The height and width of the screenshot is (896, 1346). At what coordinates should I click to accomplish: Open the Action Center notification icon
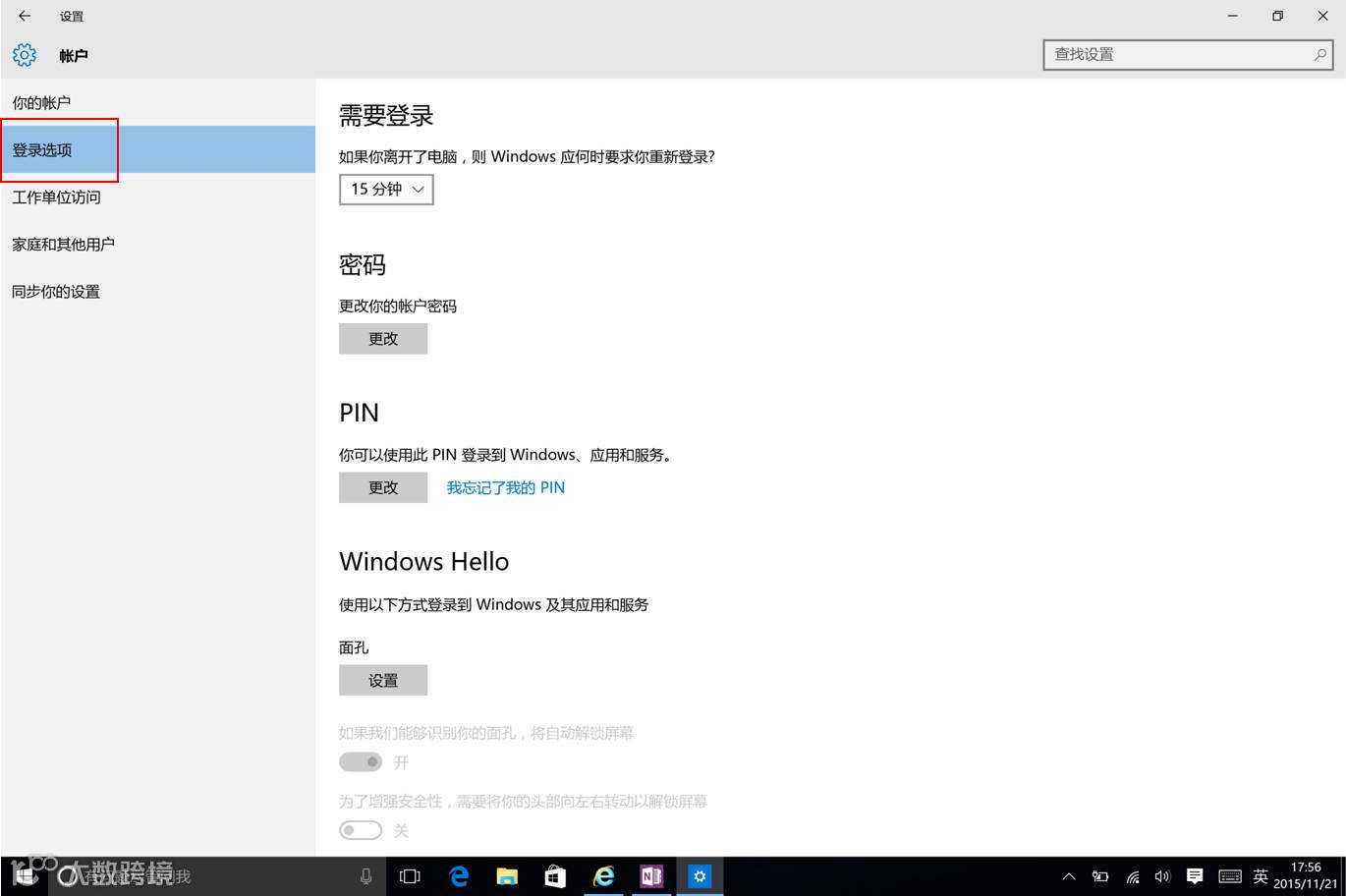pyautogui.click(x=1195, y=876)
